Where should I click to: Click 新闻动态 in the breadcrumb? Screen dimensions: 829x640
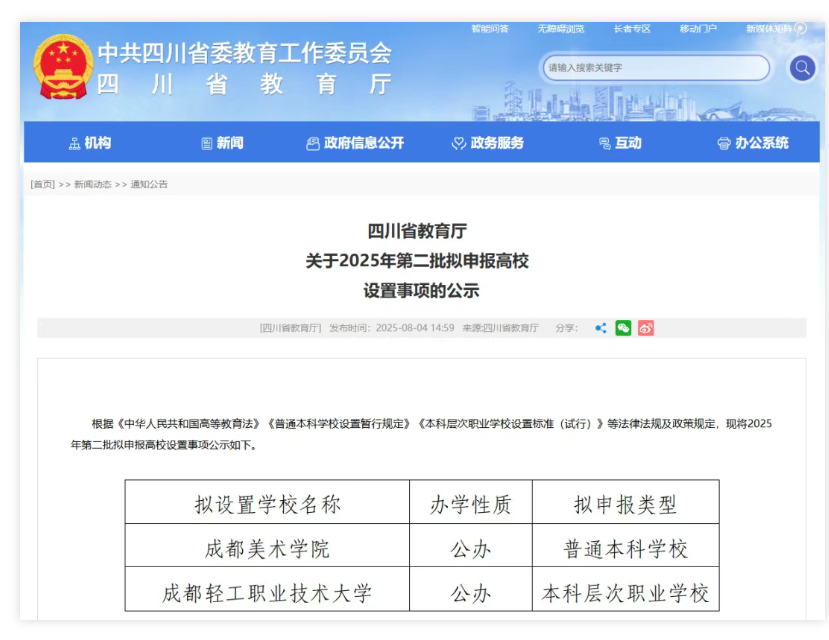tap(93, 184)
